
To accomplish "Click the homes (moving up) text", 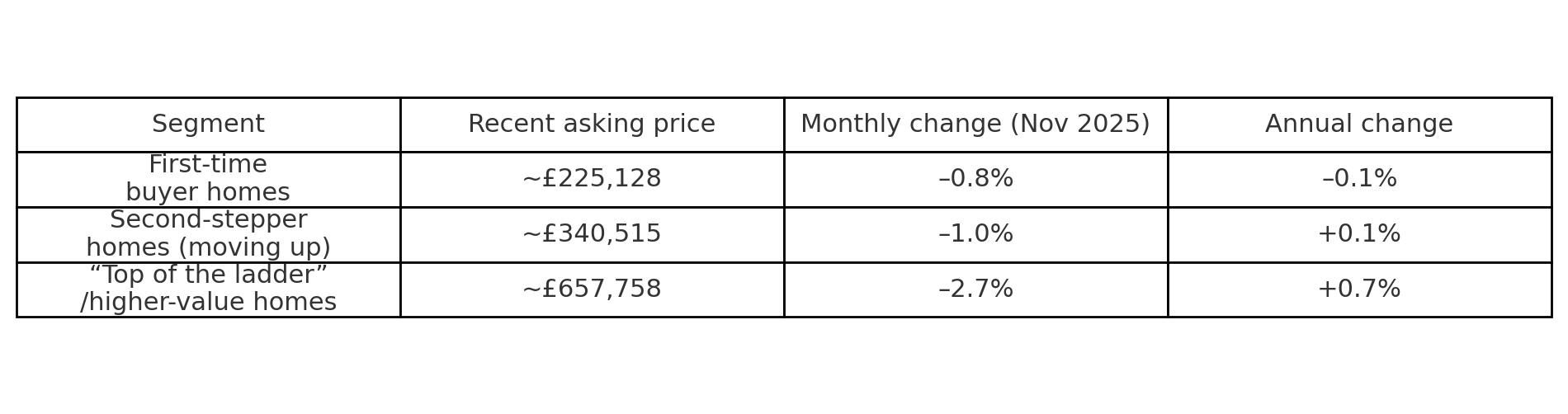I will click(208, 248).
